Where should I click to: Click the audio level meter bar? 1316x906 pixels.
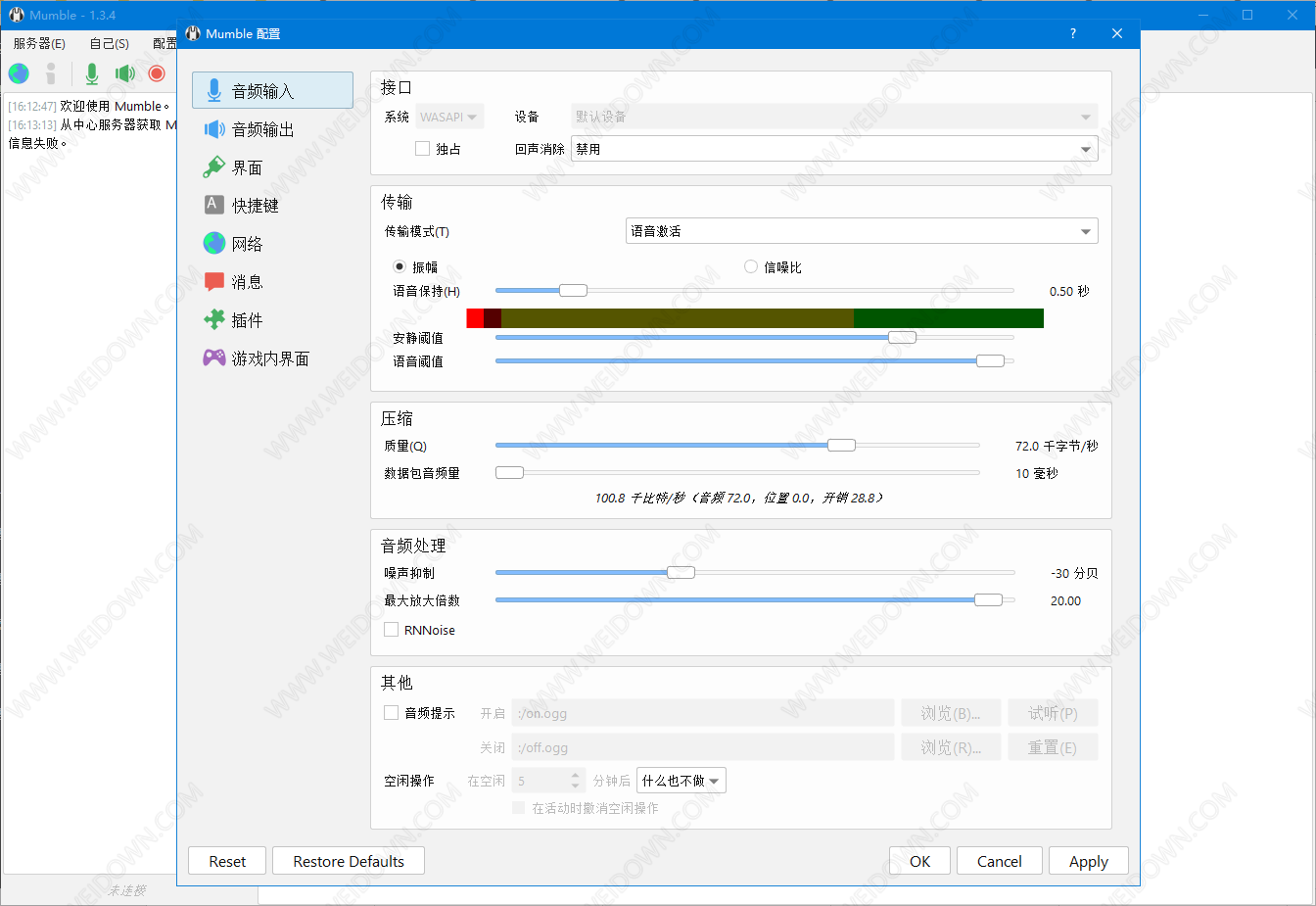(x=755, y=318)
